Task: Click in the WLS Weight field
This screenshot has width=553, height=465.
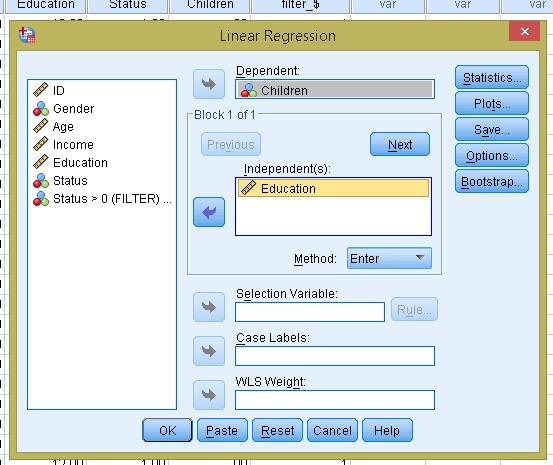Action: (335, 400)
